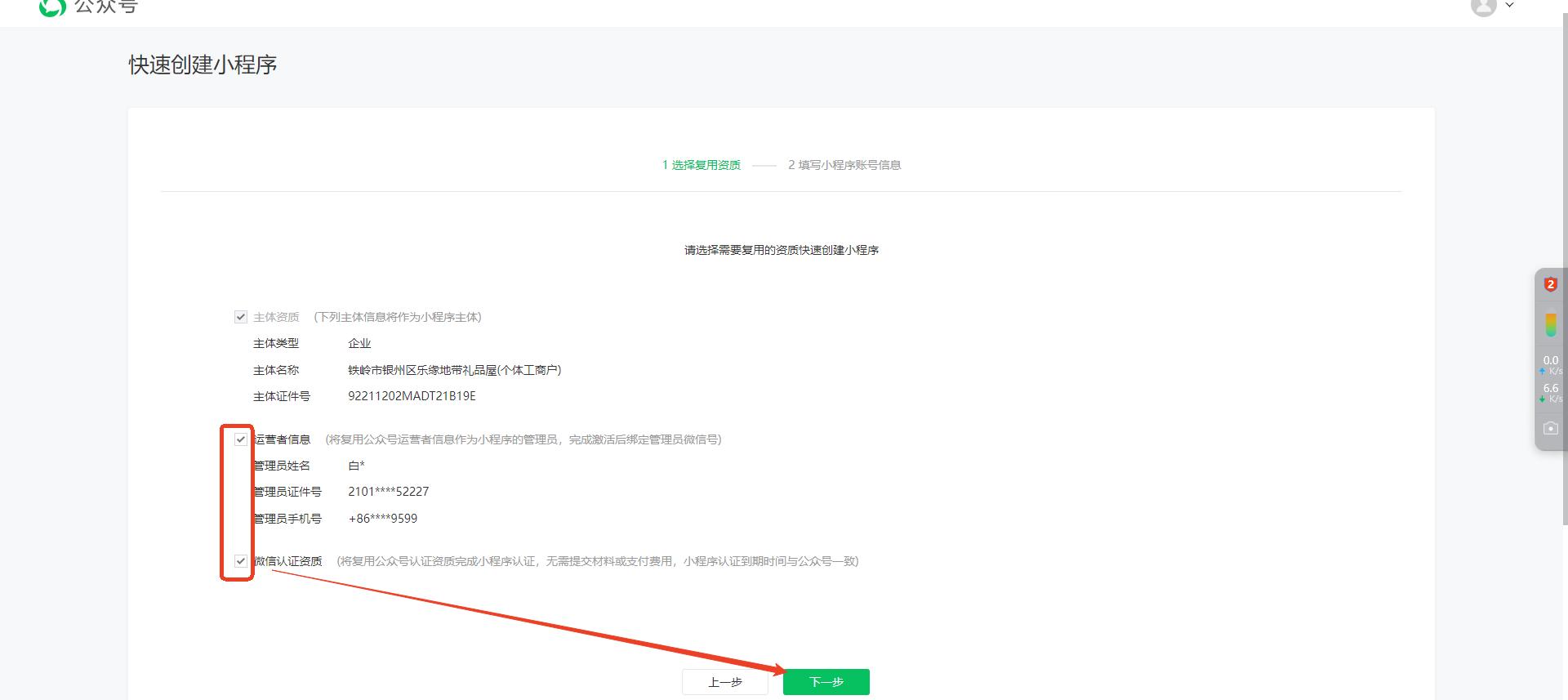Click the 管理员证件号 2101****52227

tap(388, 492)
